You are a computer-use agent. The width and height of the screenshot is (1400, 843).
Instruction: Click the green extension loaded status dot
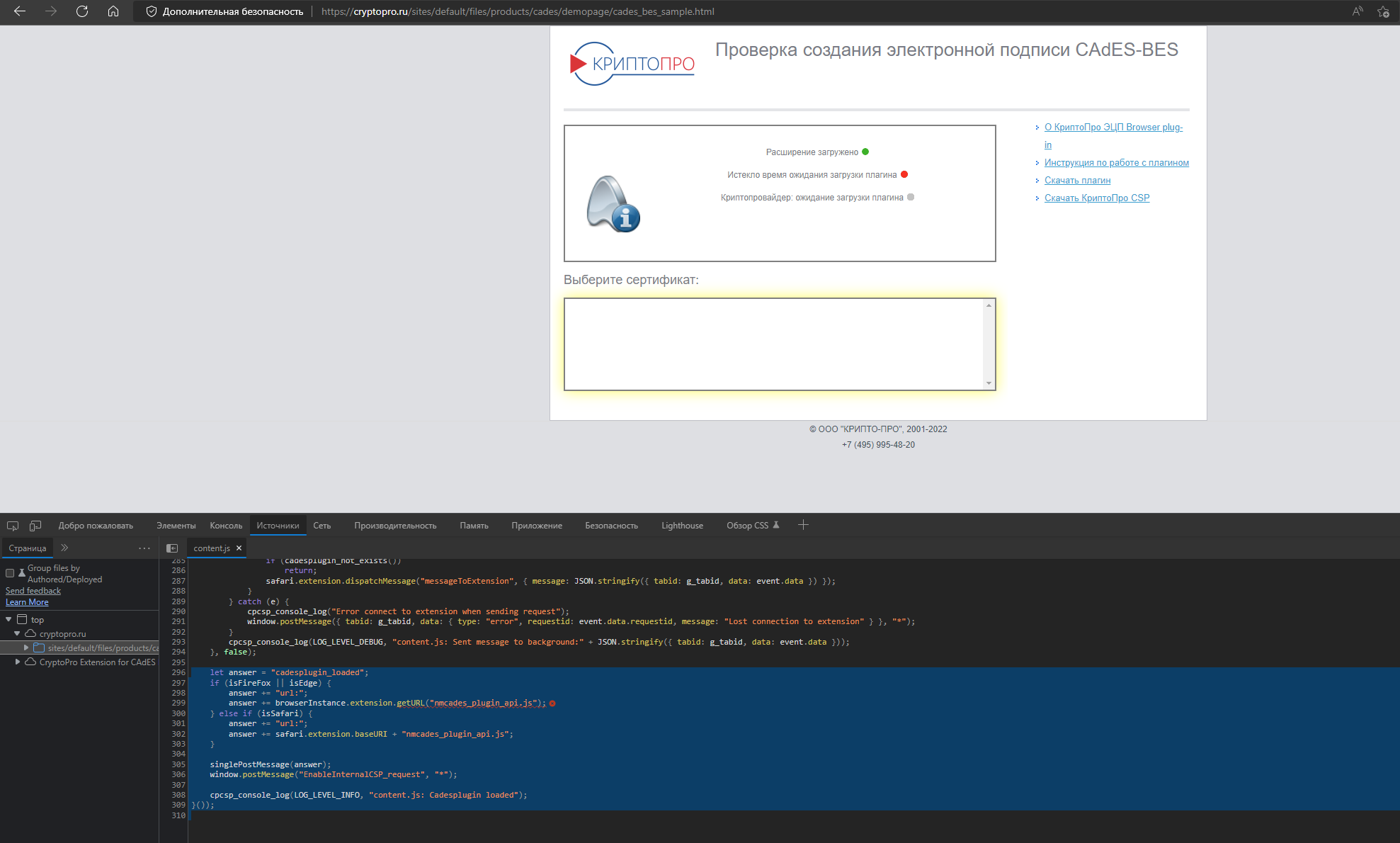[x=865, y=152]
